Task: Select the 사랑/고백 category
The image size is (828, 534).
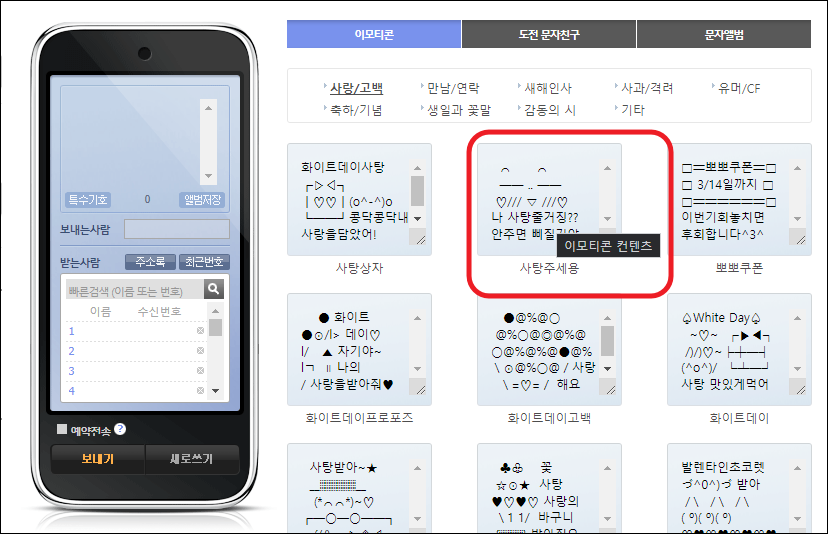Action: pyautogui.click(x=356, y=88)
